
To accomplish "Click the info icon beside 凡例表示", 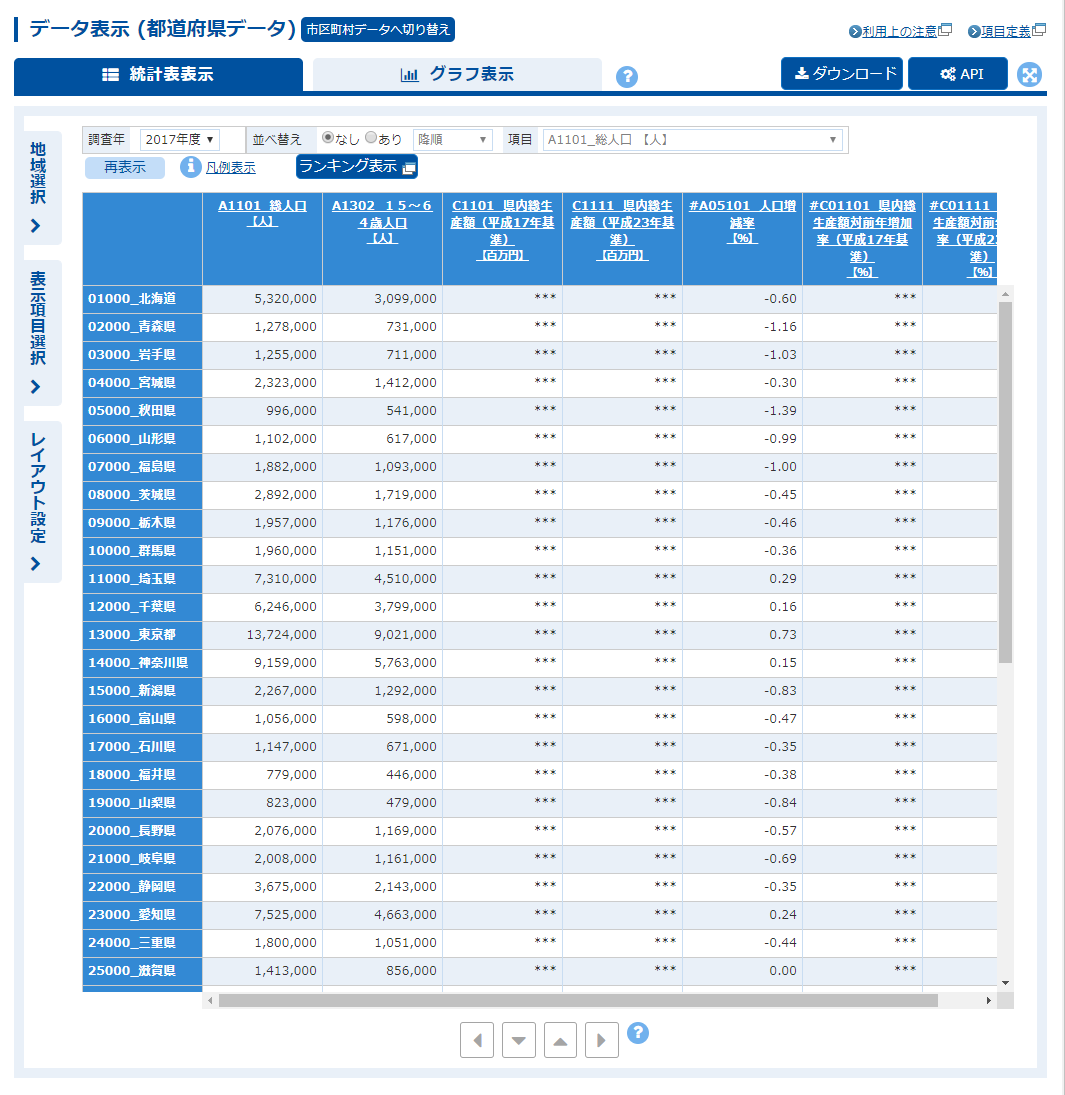I will pyautogui.click(x=191, y=167).
